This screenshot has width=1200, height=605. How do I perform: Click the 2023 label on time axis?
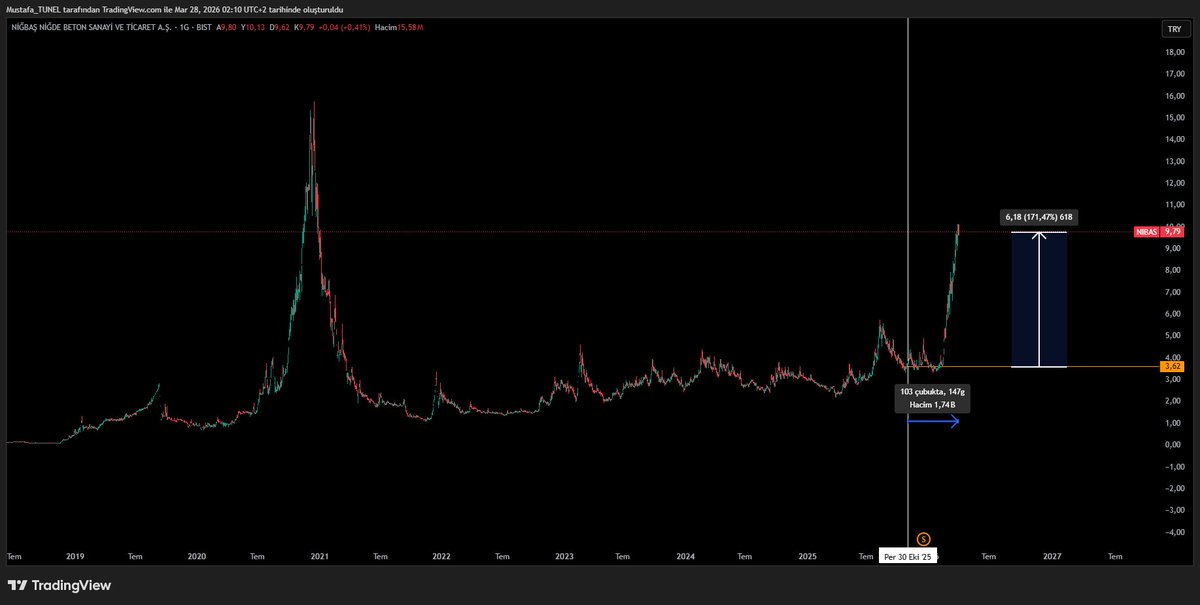pos(564,556)
